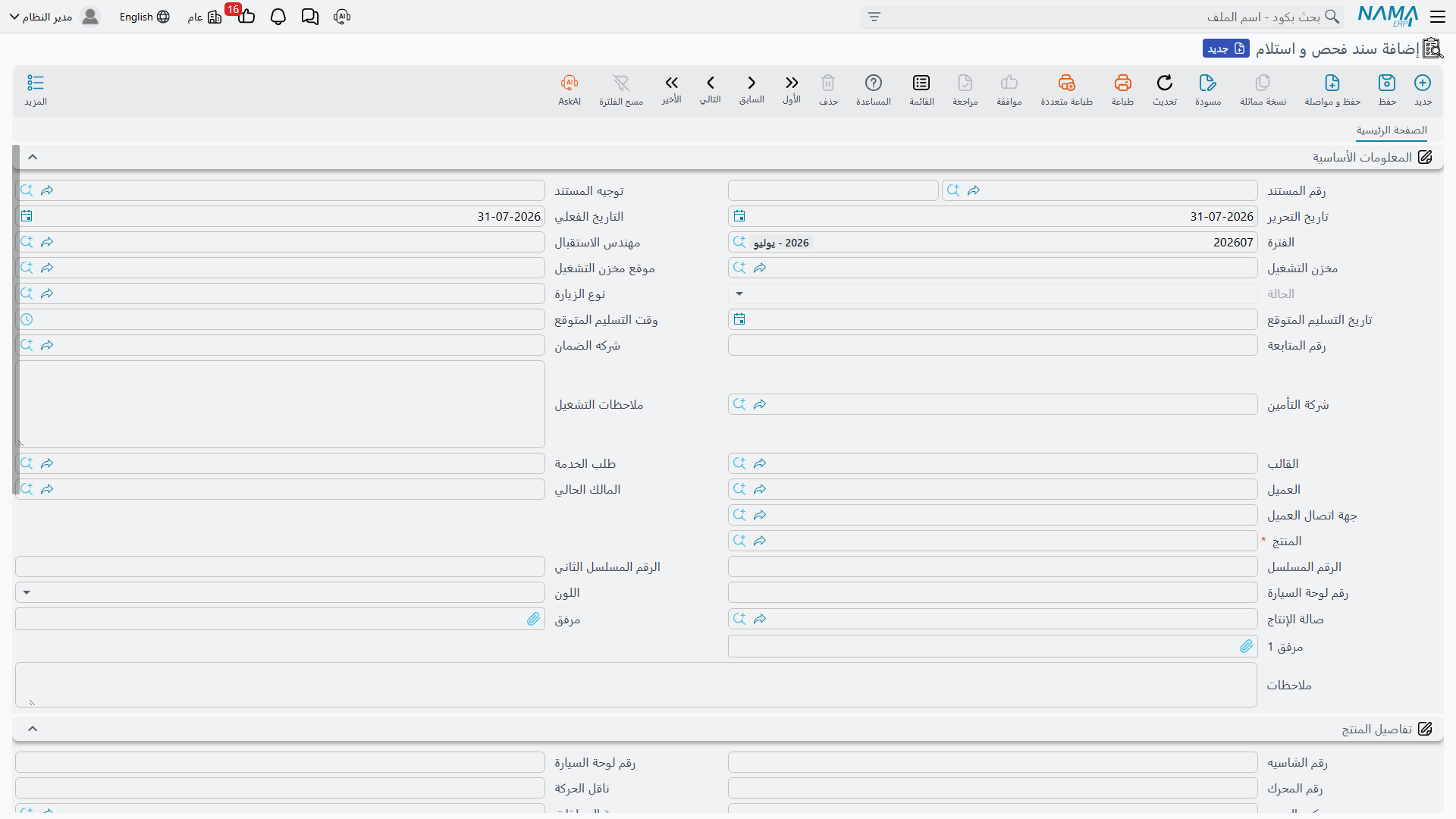This screenshot has height=819, width=1456.
Task: Click search filter options icon
Action: (x=874, y=17)
